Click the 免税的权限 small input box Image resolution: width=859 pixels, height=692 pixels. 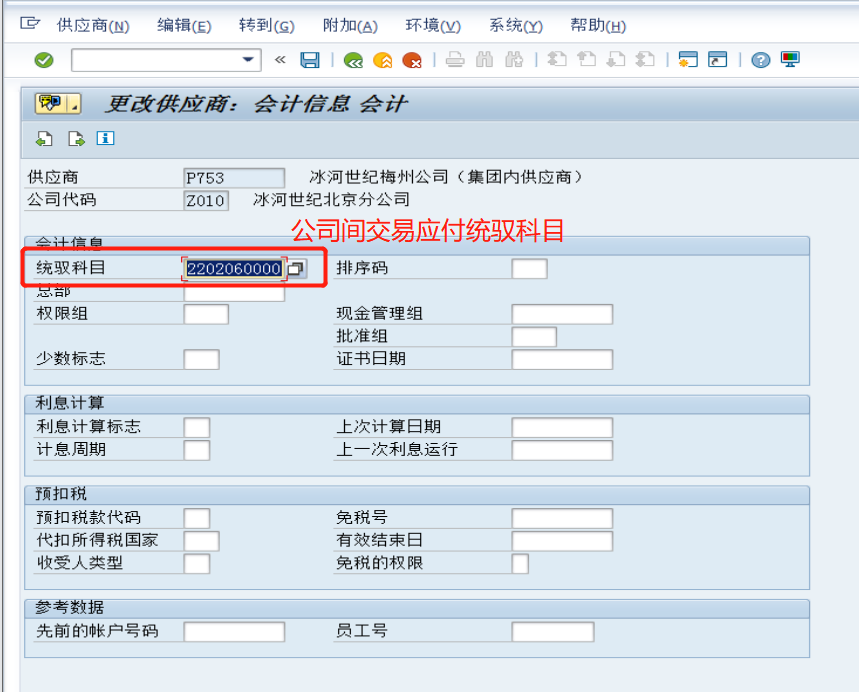[520, 564]
